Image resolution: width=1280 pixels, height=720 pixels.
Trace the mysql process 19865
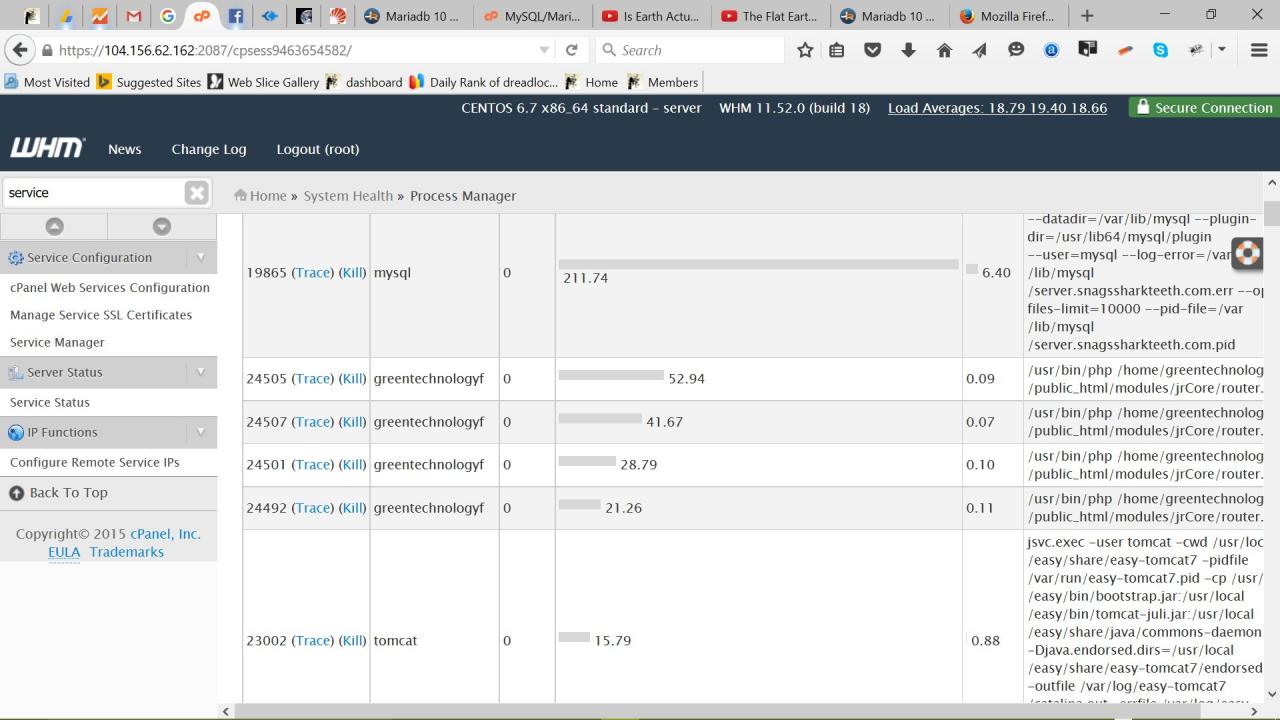click(x=313, y=272)
